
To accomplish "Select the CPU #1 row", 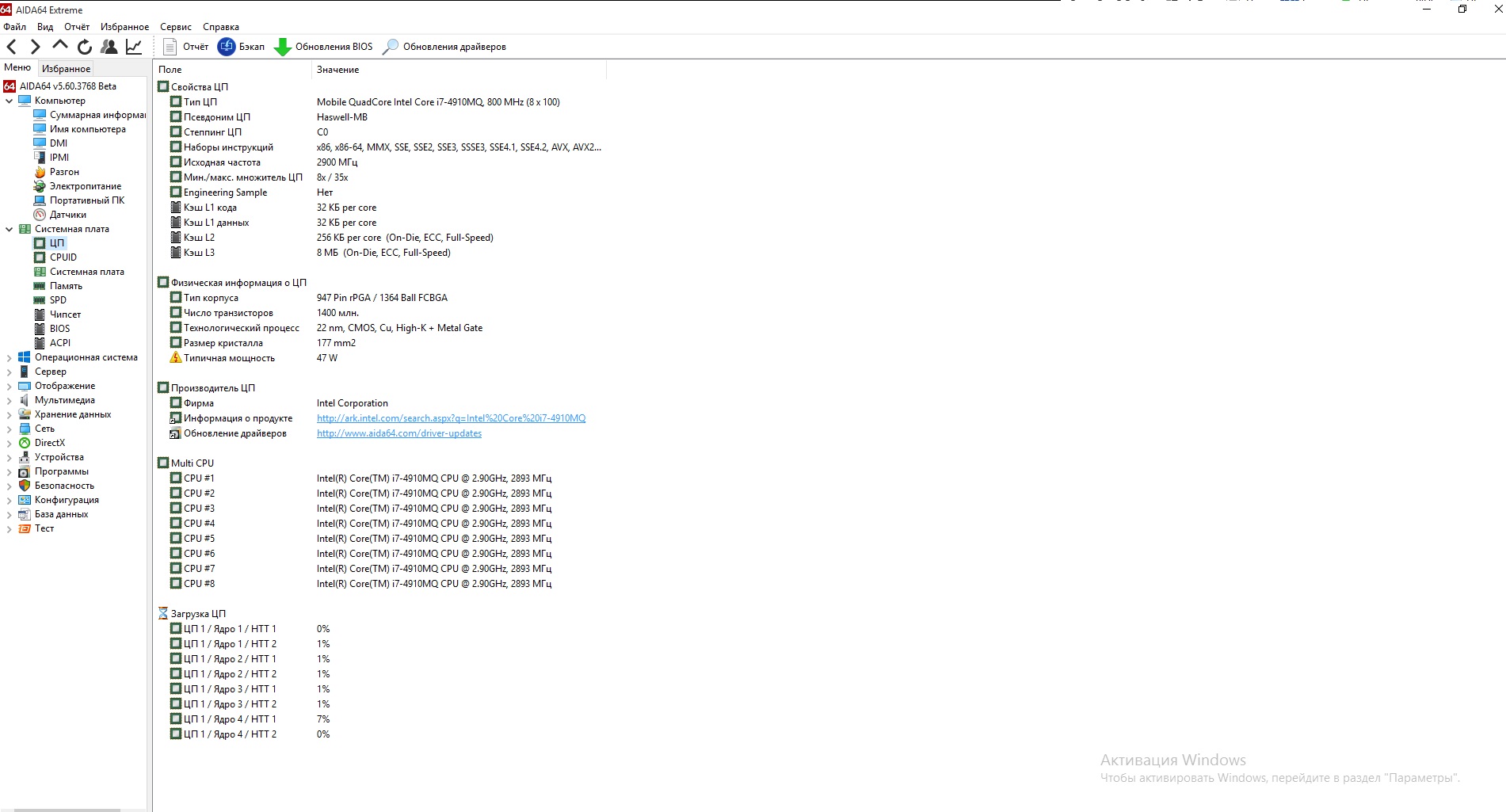I will coord(380,478).
